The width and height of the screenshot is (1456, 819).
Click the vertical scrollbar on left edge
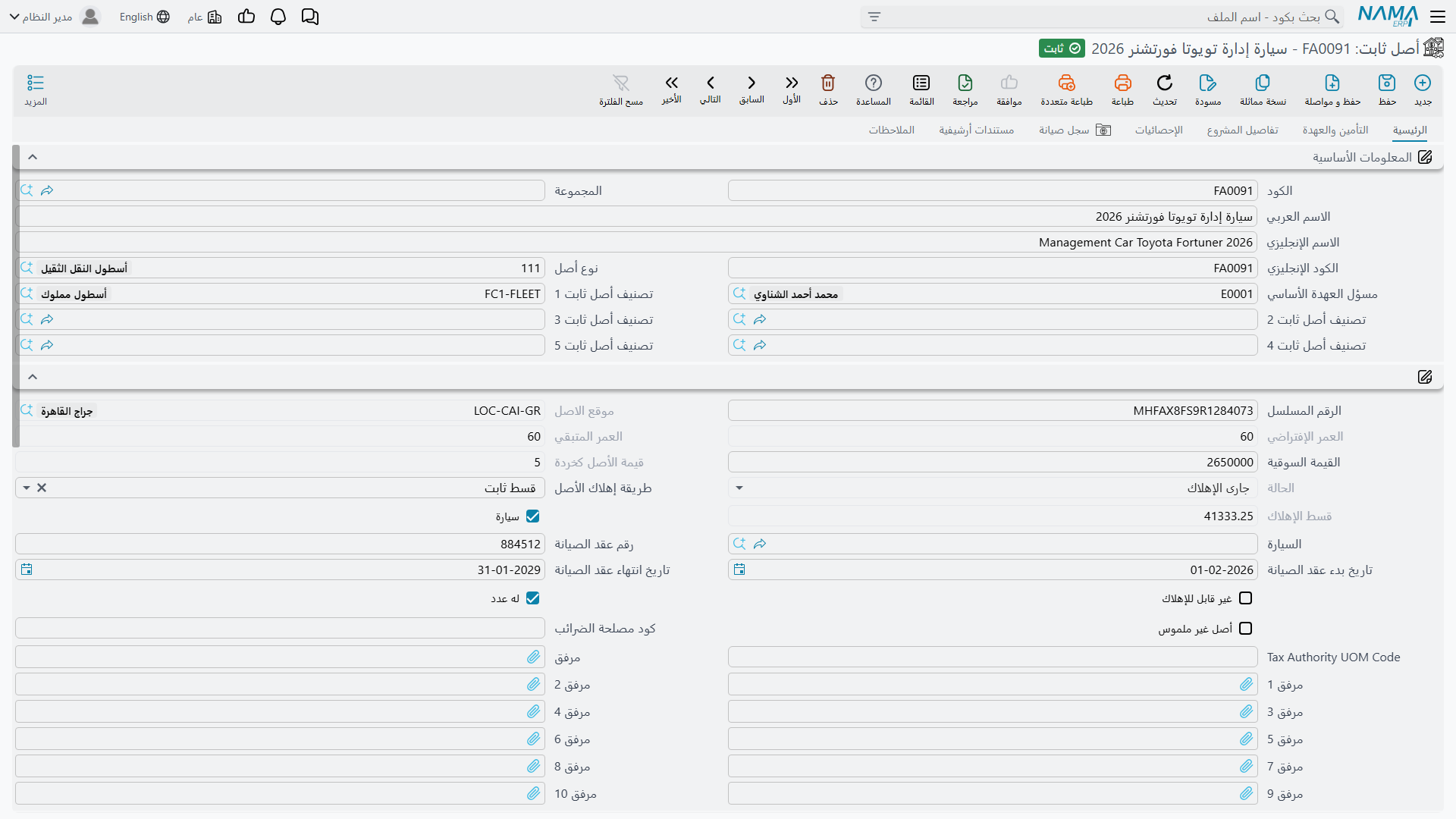click(x=16, y=296)
